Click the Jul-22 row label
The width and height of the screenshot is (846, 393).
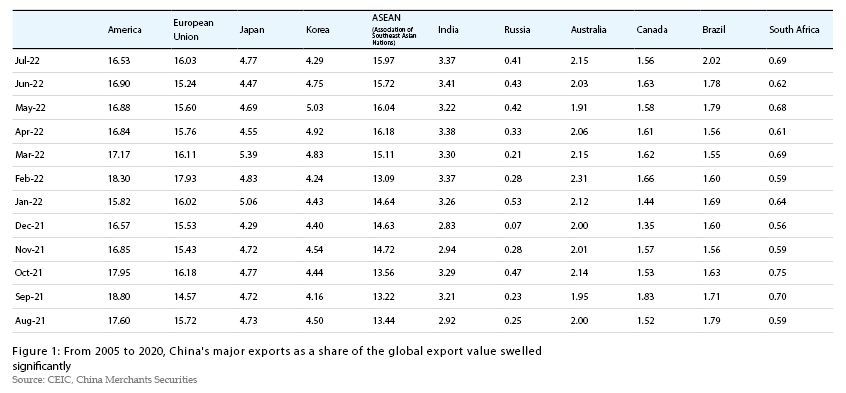[x=27, y=60]
